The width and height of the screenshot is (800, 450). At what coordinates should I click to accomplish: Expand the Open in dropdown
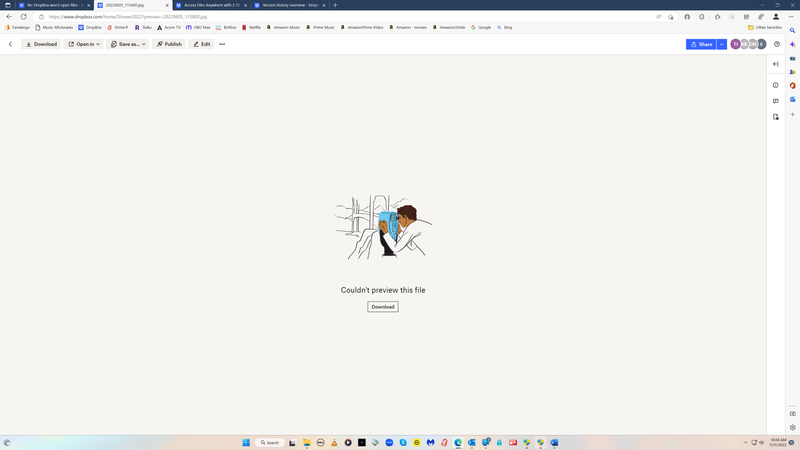(x=84, y=44)
